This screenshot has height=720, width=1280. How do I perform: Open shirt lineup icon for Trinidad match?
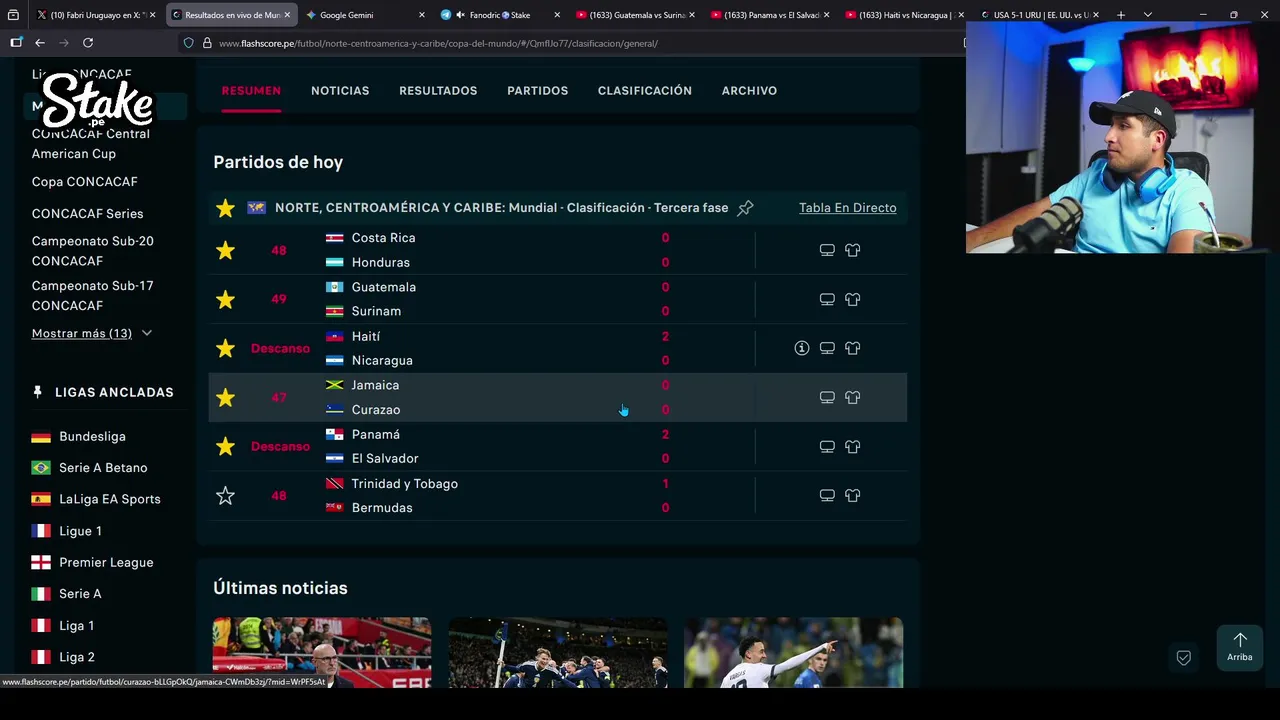(852, 495)
